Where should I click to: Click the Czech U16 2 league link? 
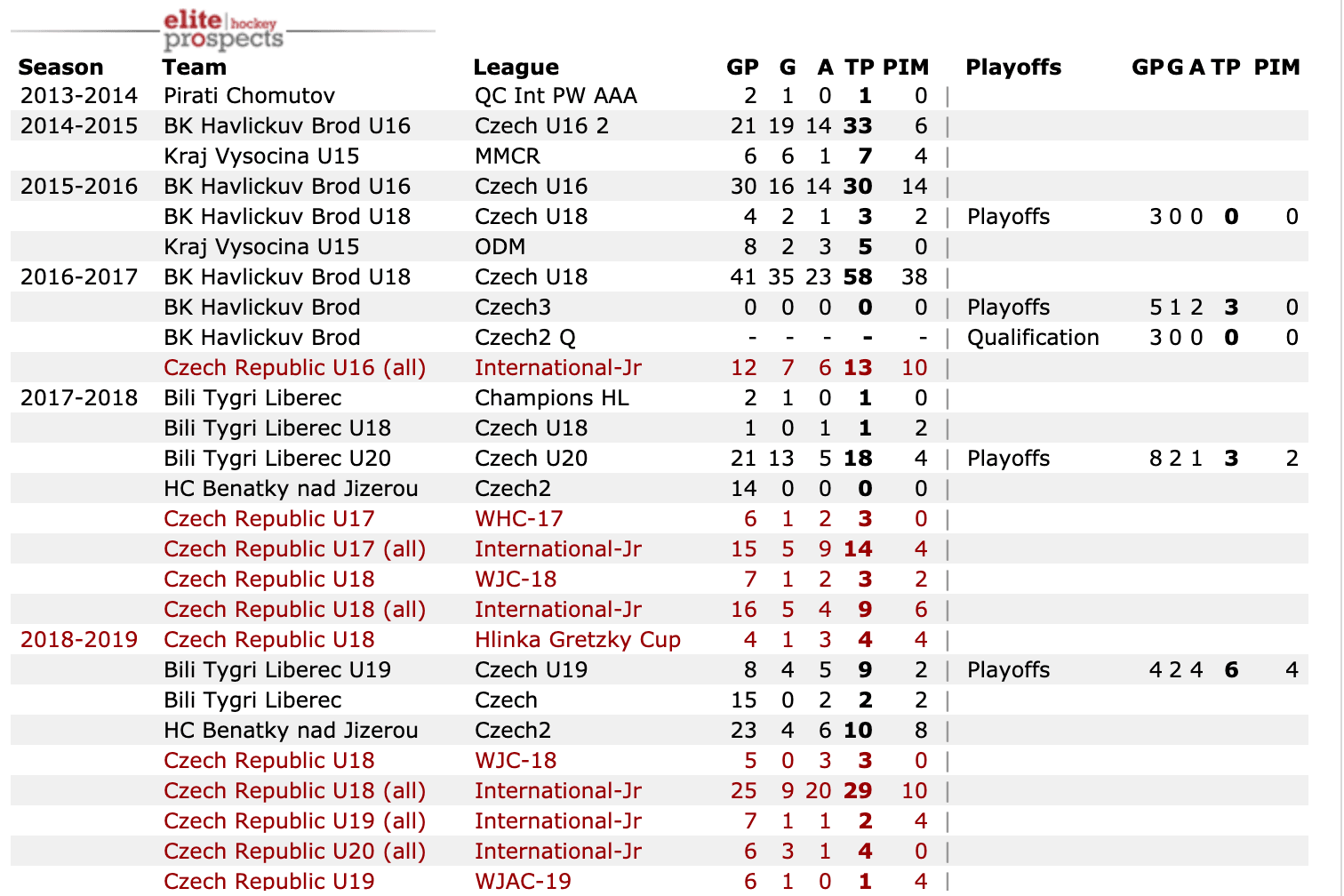pos(541,126)
